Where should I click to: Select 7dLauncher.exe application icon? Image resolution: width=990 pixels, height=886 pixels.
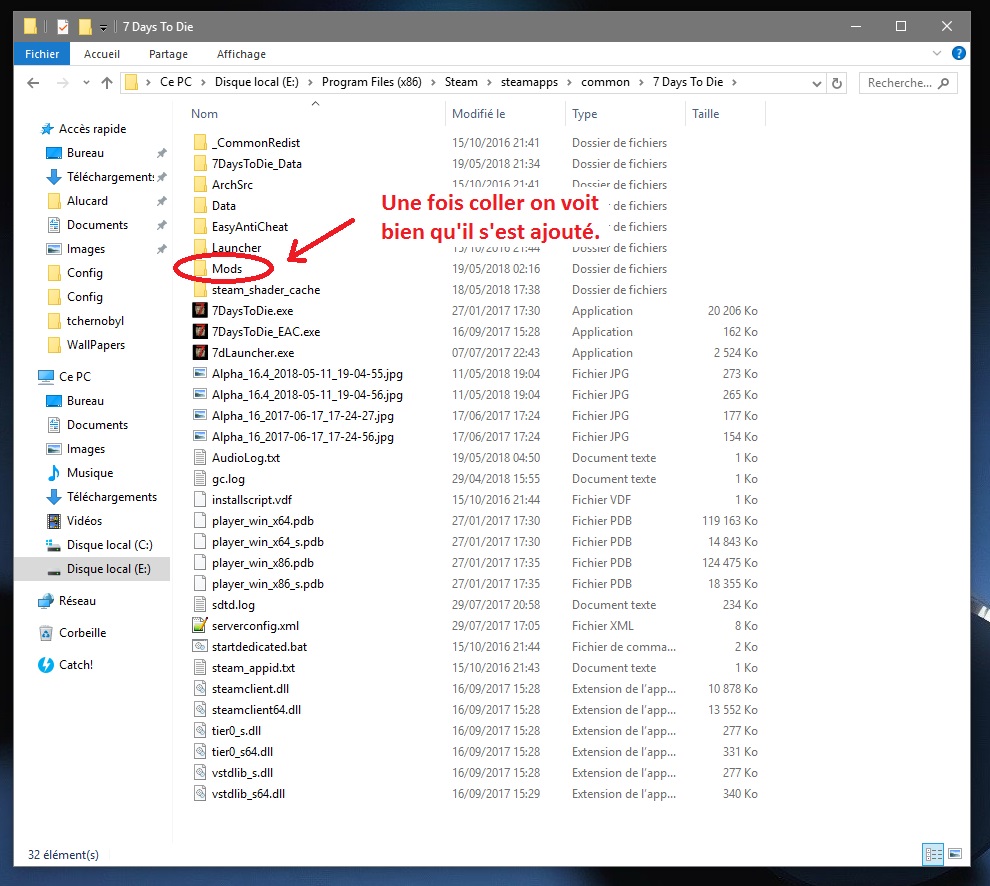click(200, 352)
